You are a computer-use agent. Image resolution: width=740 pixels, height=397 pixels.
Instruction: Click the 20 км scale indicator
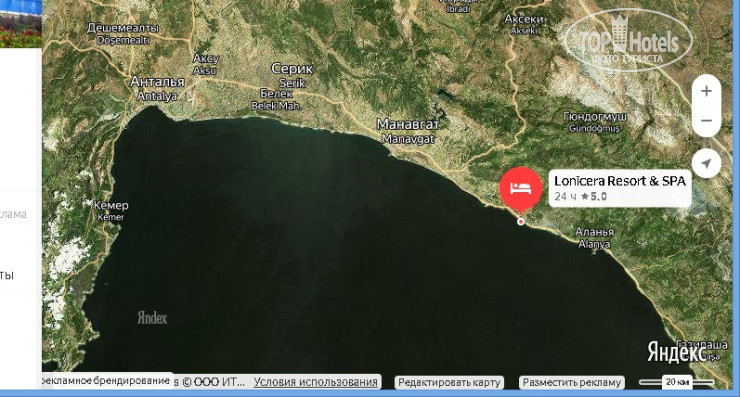(x=677, y=382)
